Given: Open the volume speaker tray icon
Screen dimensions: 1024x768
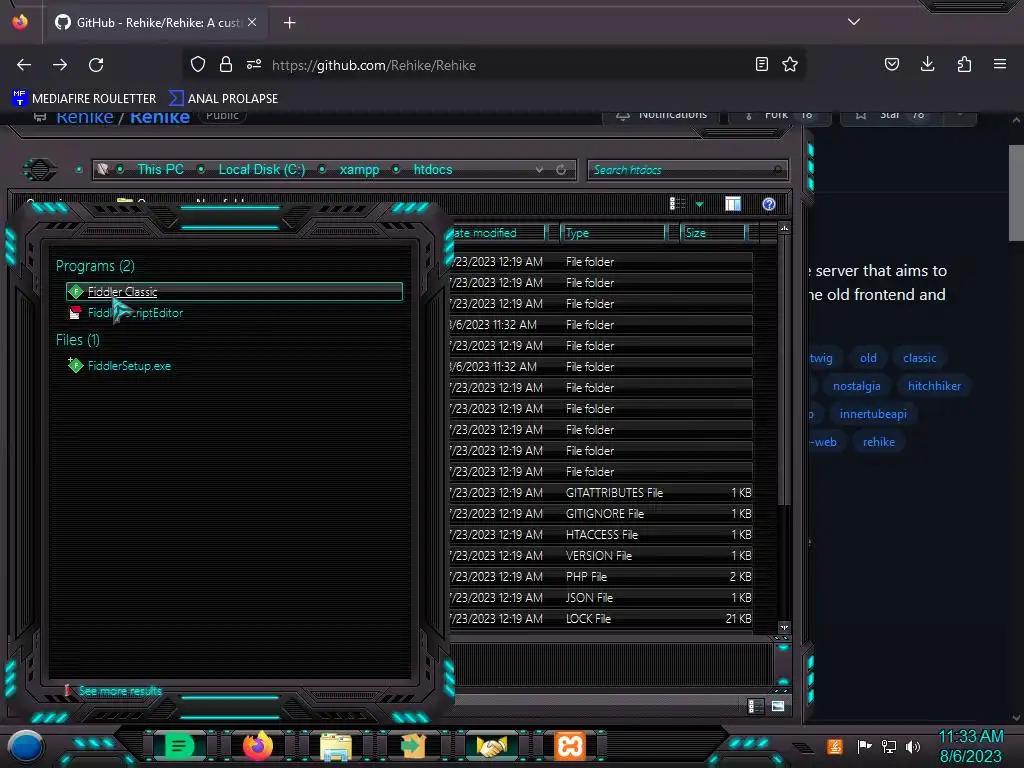Looking at the screenshot, I should click(912, 746).
